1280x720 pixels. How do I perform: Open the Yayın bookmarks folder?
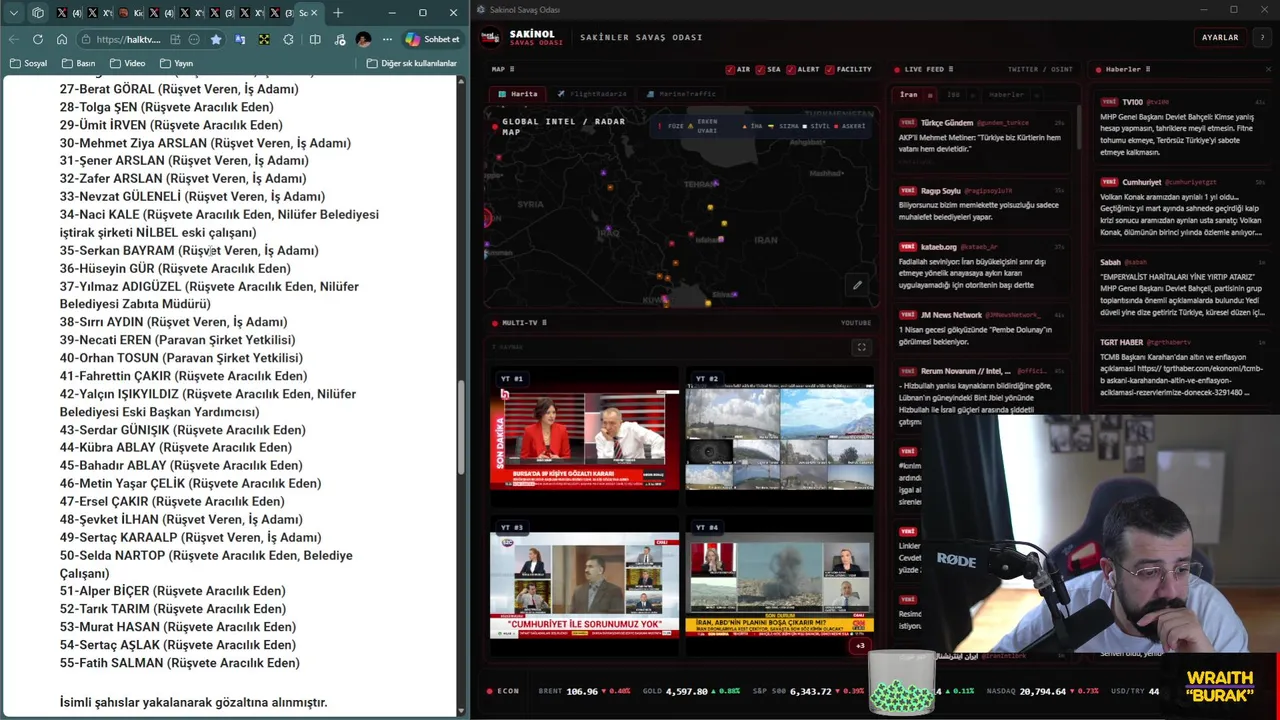pyautogui.click(x=176, y=63)
